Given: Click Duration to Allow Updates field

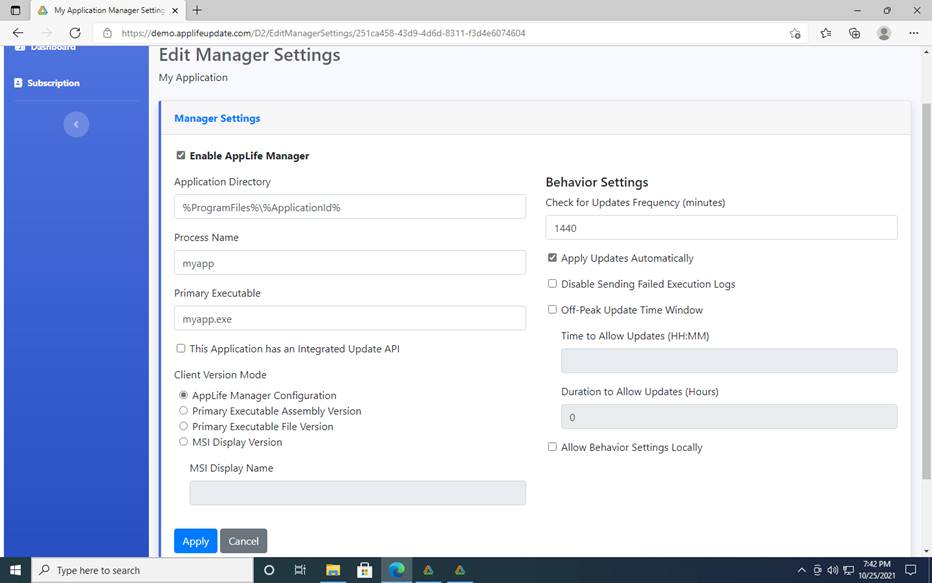Looking at the screenshot, I should click(729, 417).
